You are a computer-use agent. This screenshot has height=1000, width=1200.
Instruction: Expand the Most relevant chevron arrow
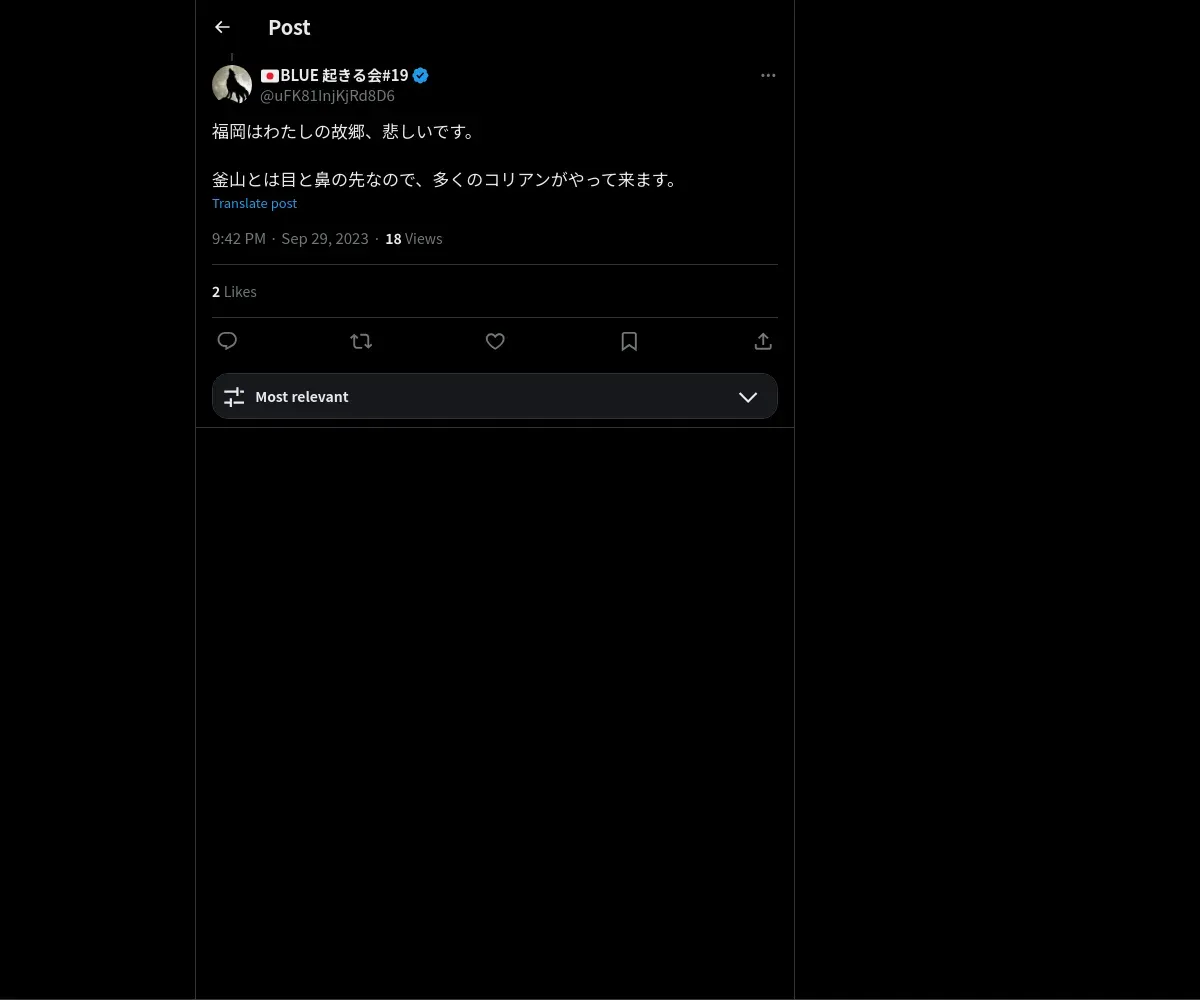pos(748,397)
